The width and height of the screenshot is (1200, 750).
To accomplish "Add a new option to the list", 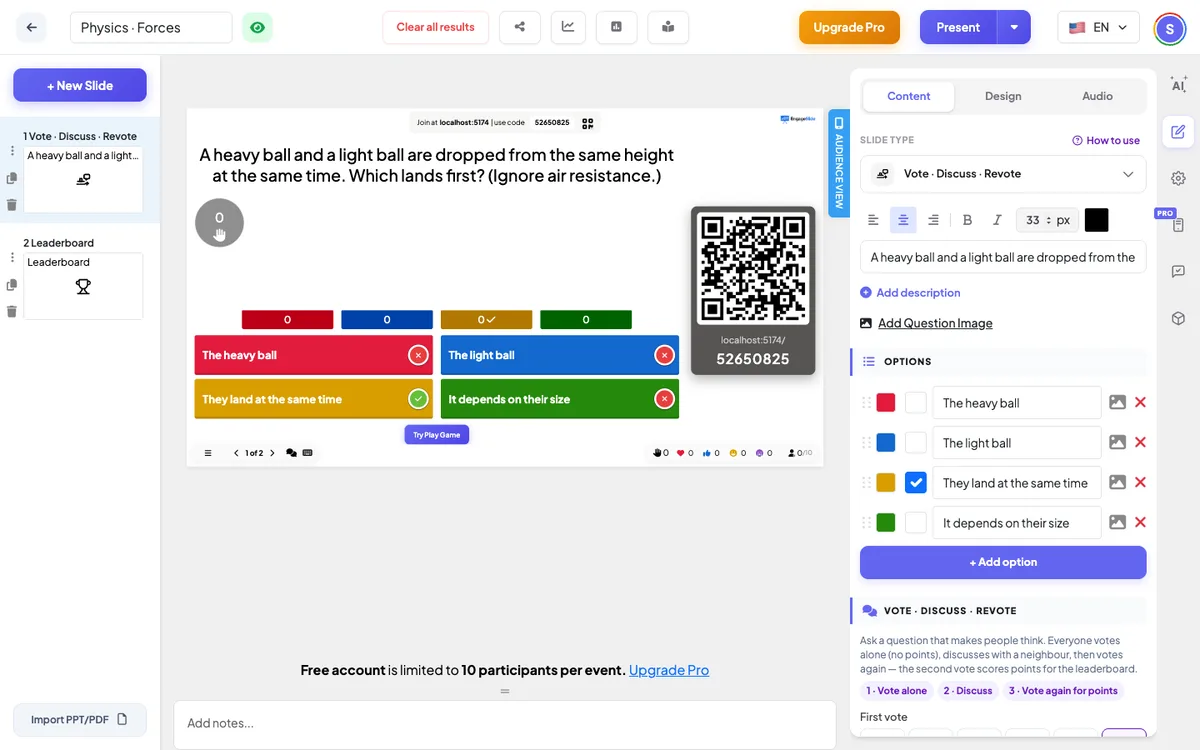I will [x=1003, y=562].
